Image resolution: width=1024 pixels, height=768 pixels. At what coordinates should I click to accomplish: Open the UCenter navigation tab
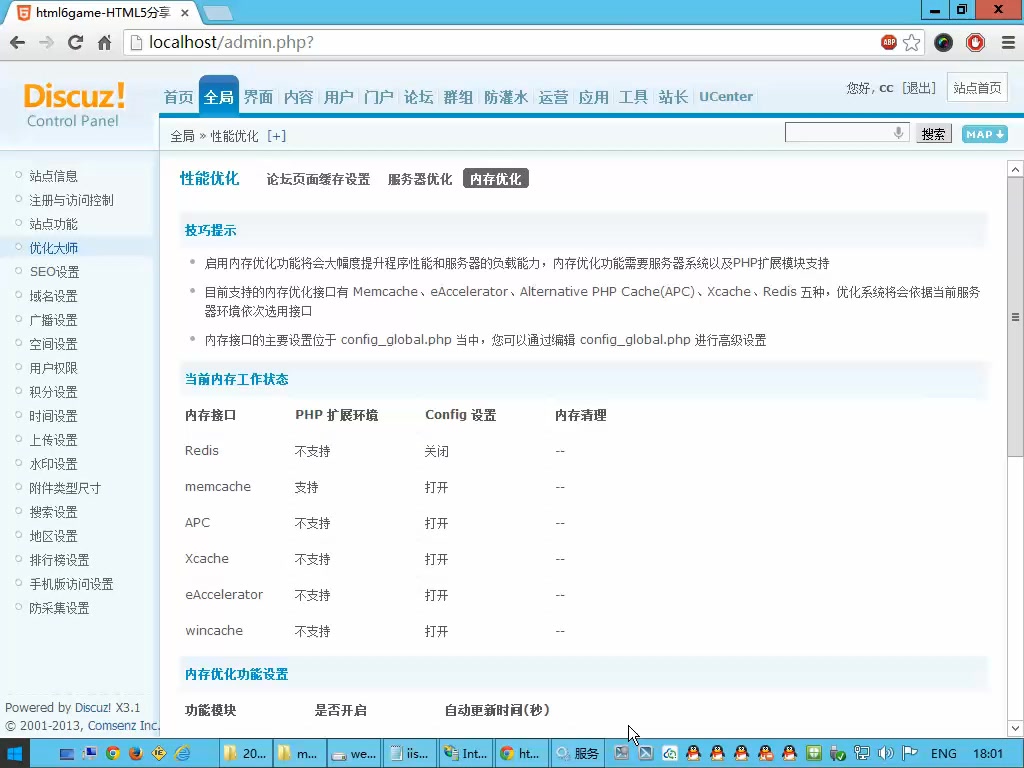pyautogui.click(x=726, y=97)
